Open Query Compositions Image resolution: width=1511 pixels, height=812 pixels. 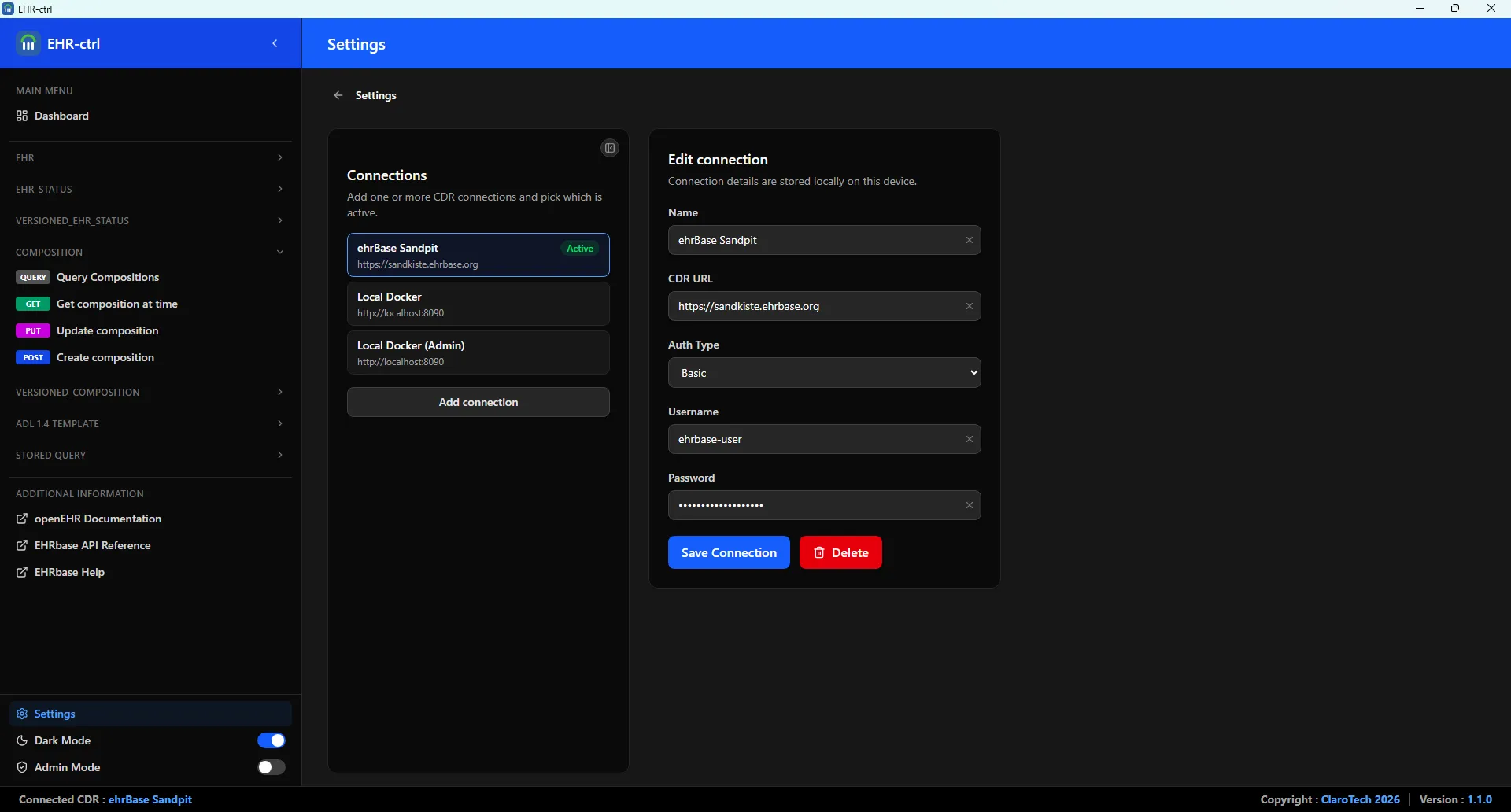(x=150, y=277)
